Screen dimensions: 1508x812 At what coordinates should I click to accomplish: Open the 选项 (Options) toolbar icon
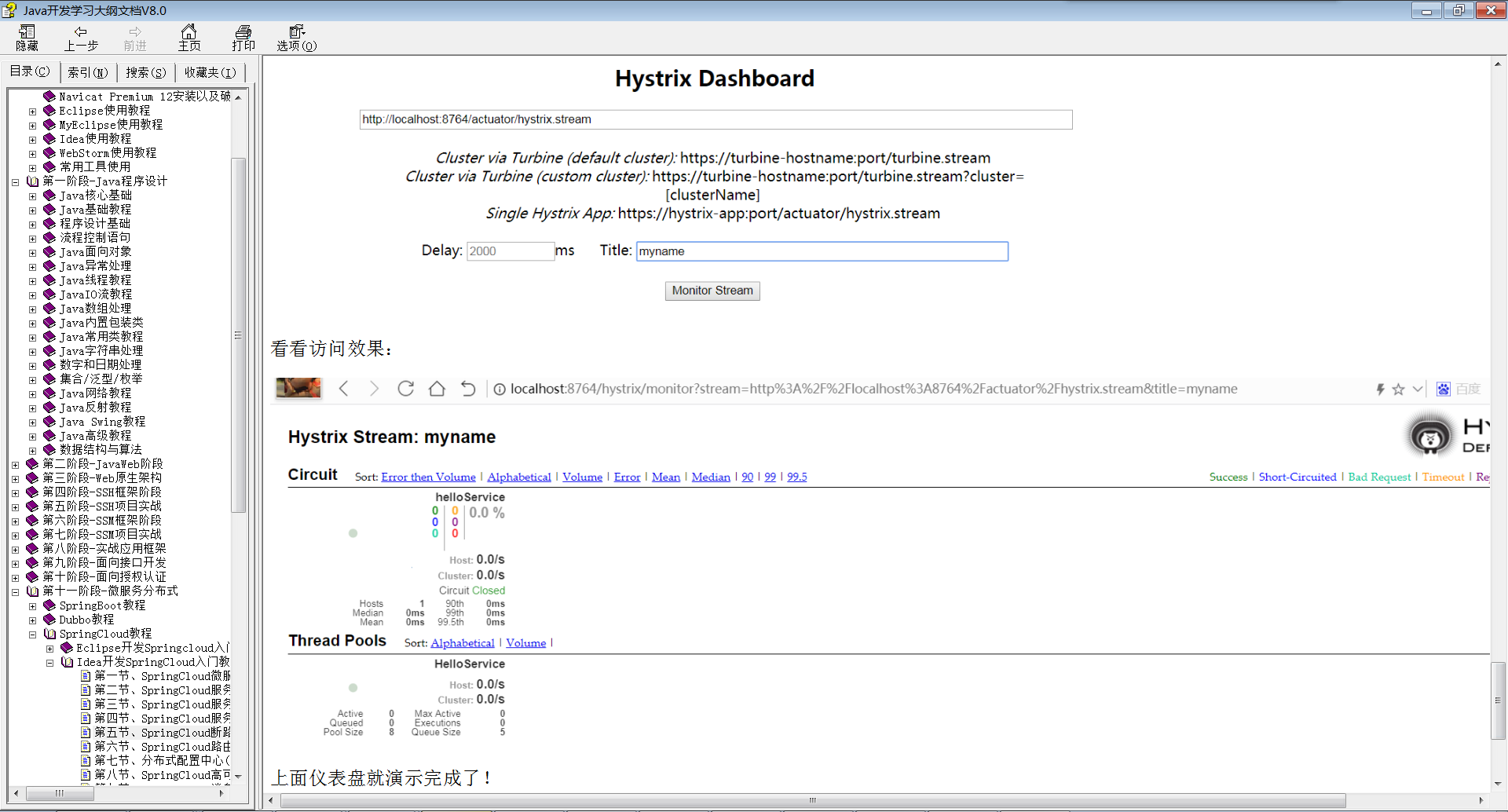pos(295,36)
